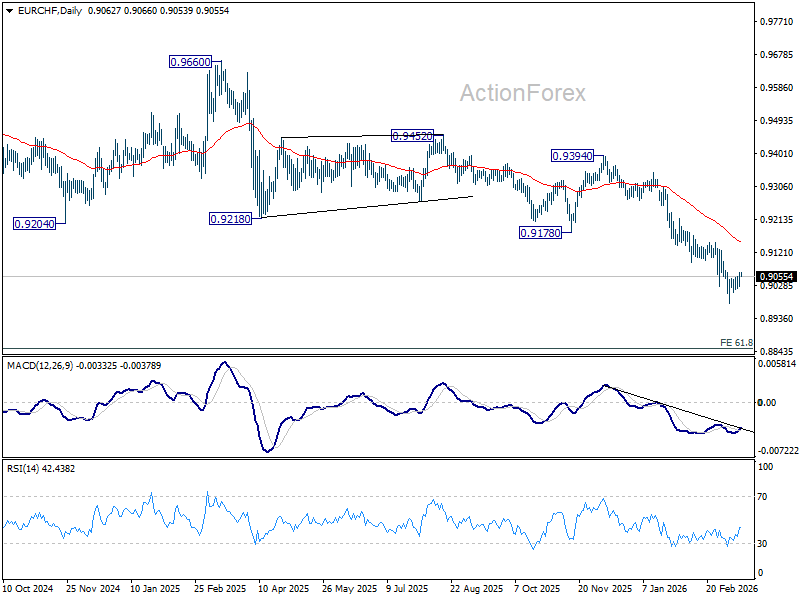Select the 0.96600 price label
The height and width of the screenshot is (600, 800).
tap(190, 62)
